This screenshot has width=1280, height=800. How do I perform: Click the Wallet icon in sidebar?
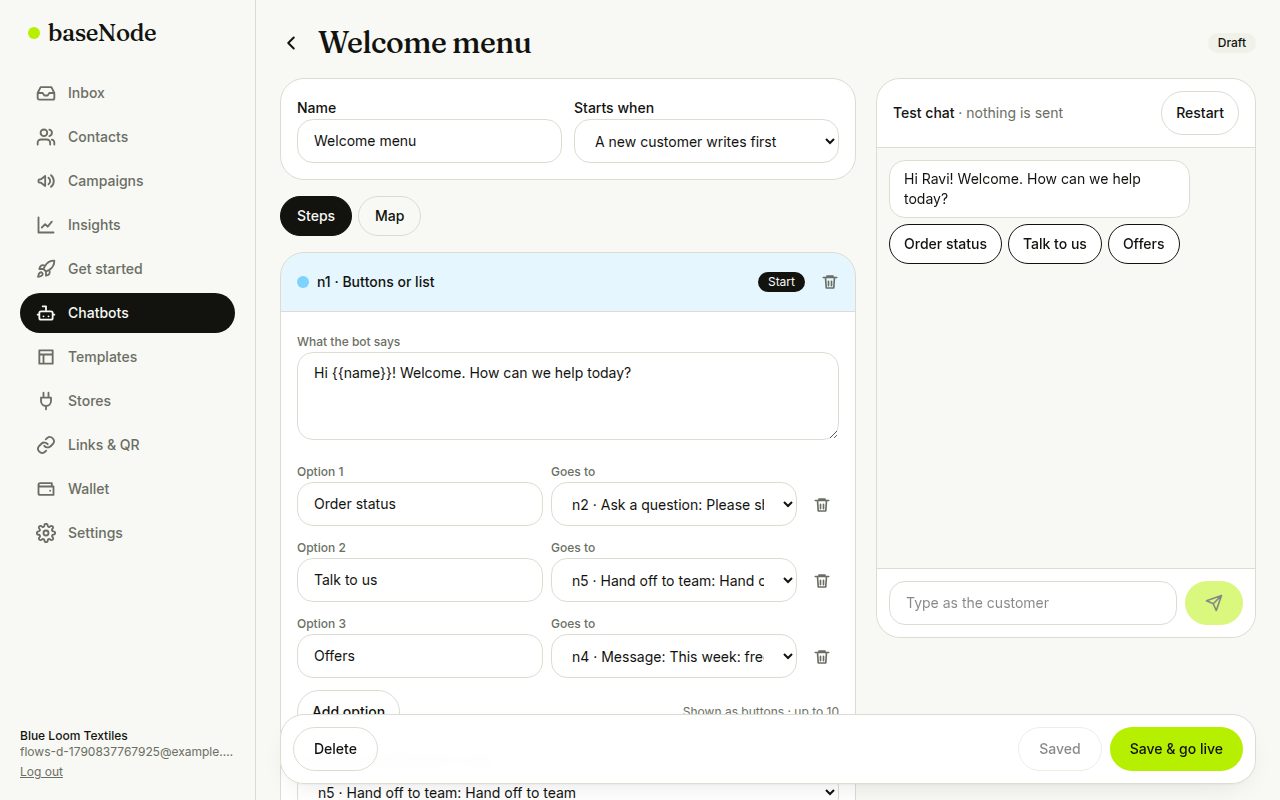point(46,489)
